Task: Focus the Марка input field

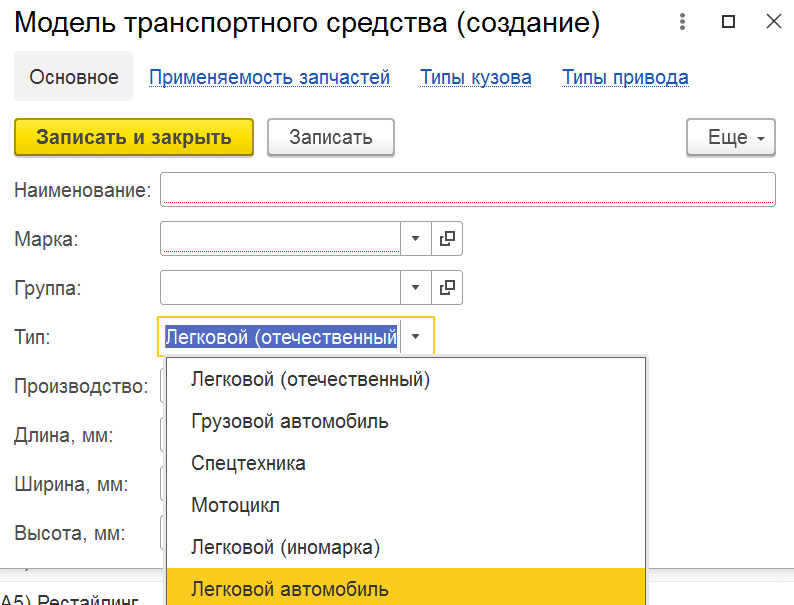Action: pyautogui.click(x=280, y=238)
